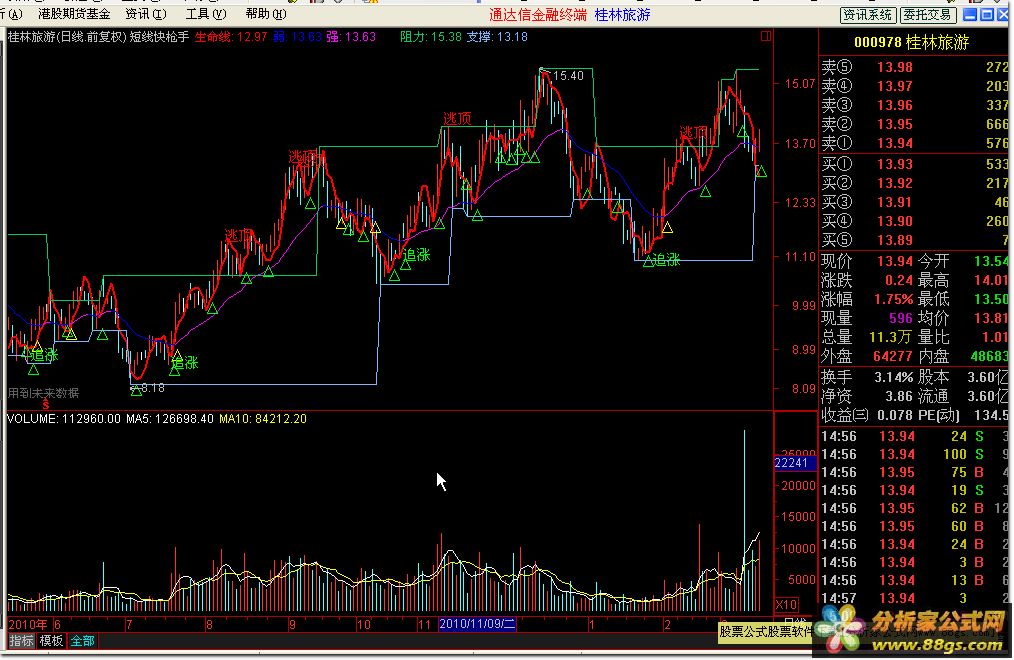Viewport: 1014px width, 660px height.
Task: Click the 11.10 price axis label
Action: tap(800, 257)
